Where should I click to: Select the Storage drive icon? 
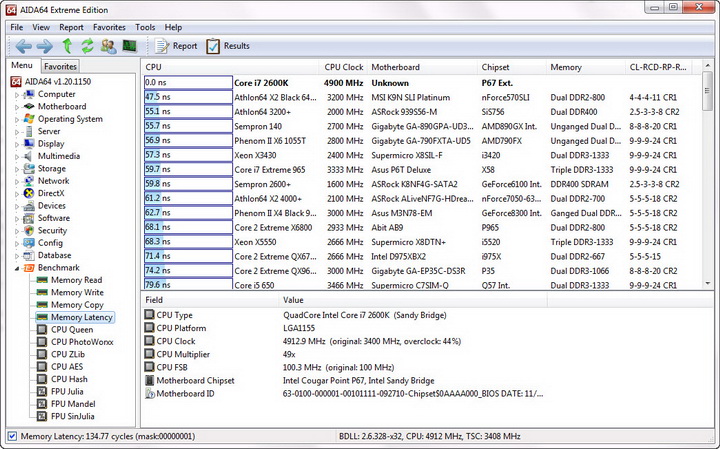(29, 168)
